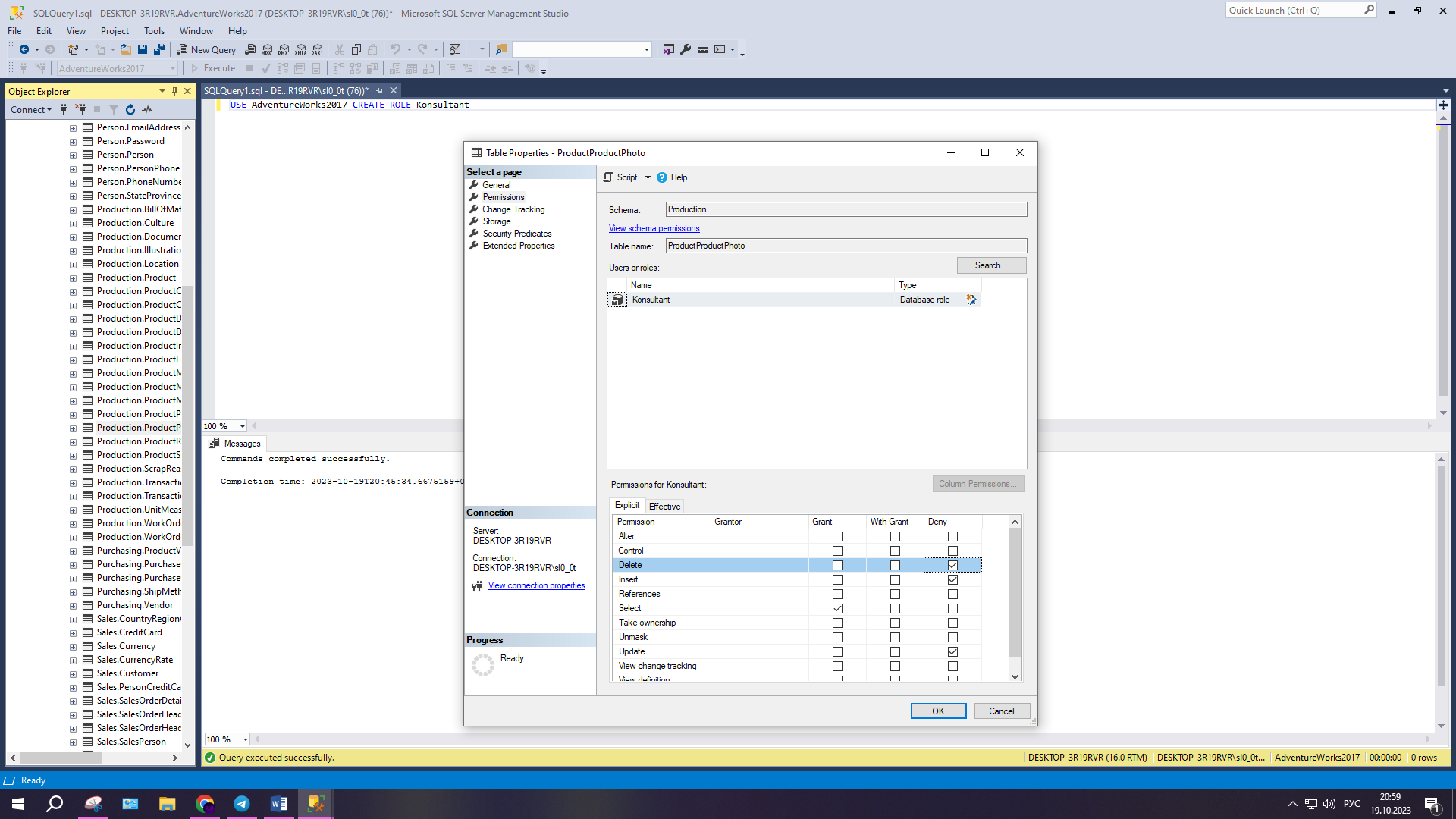
Task: Click the Undo icon in toolbar
Action: point(395,49)
